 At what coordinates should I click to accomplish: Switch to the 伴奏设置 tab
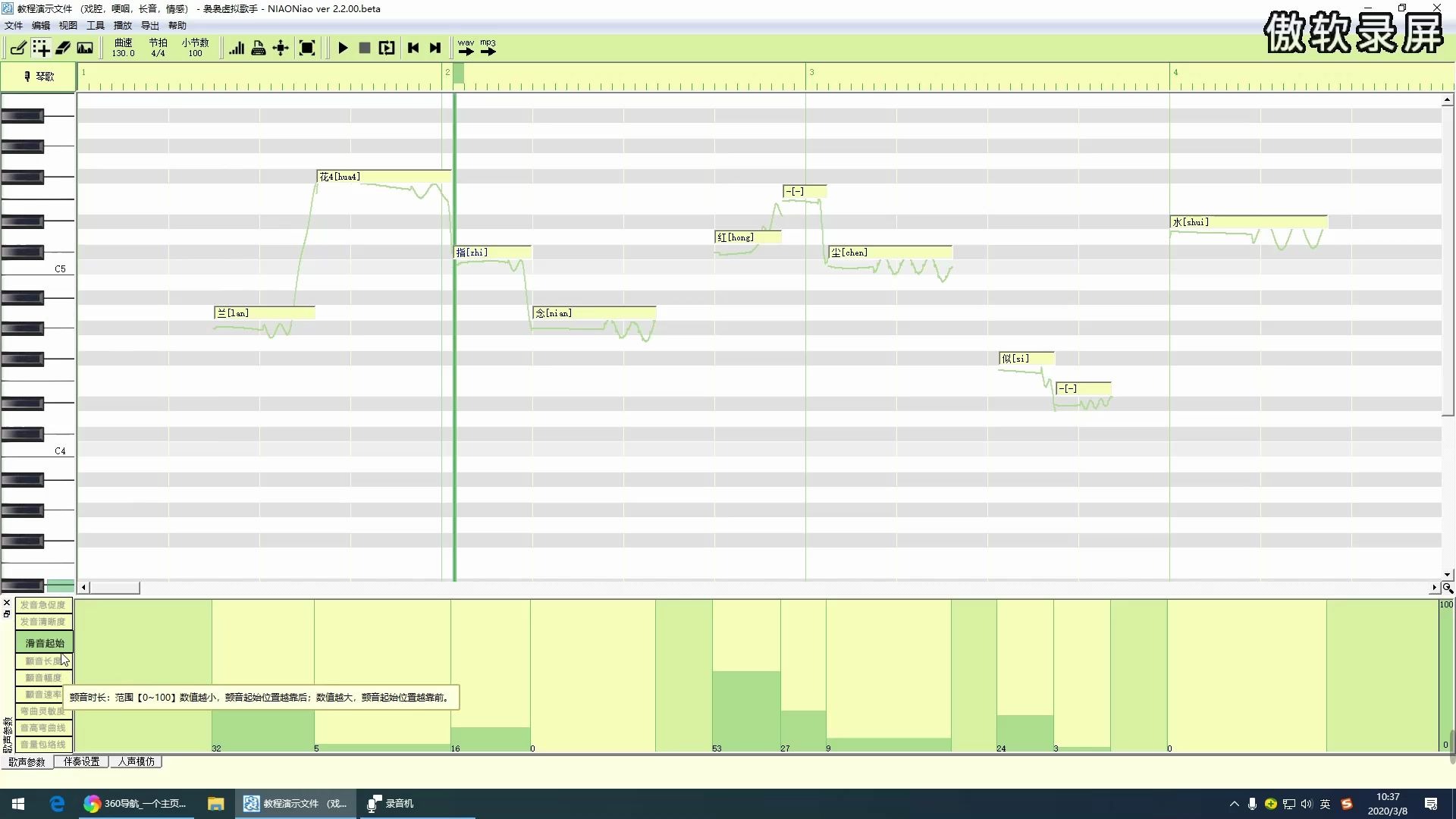82,762
